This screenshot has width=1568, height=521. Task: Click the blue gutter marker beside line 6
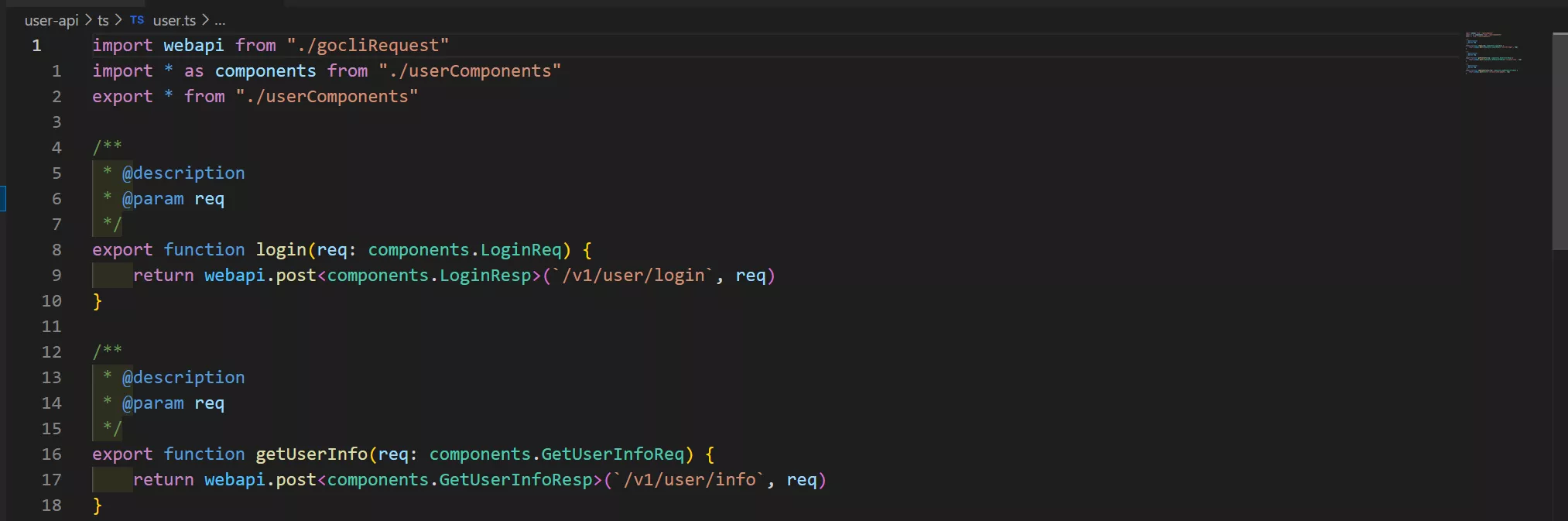pos(3,199)
